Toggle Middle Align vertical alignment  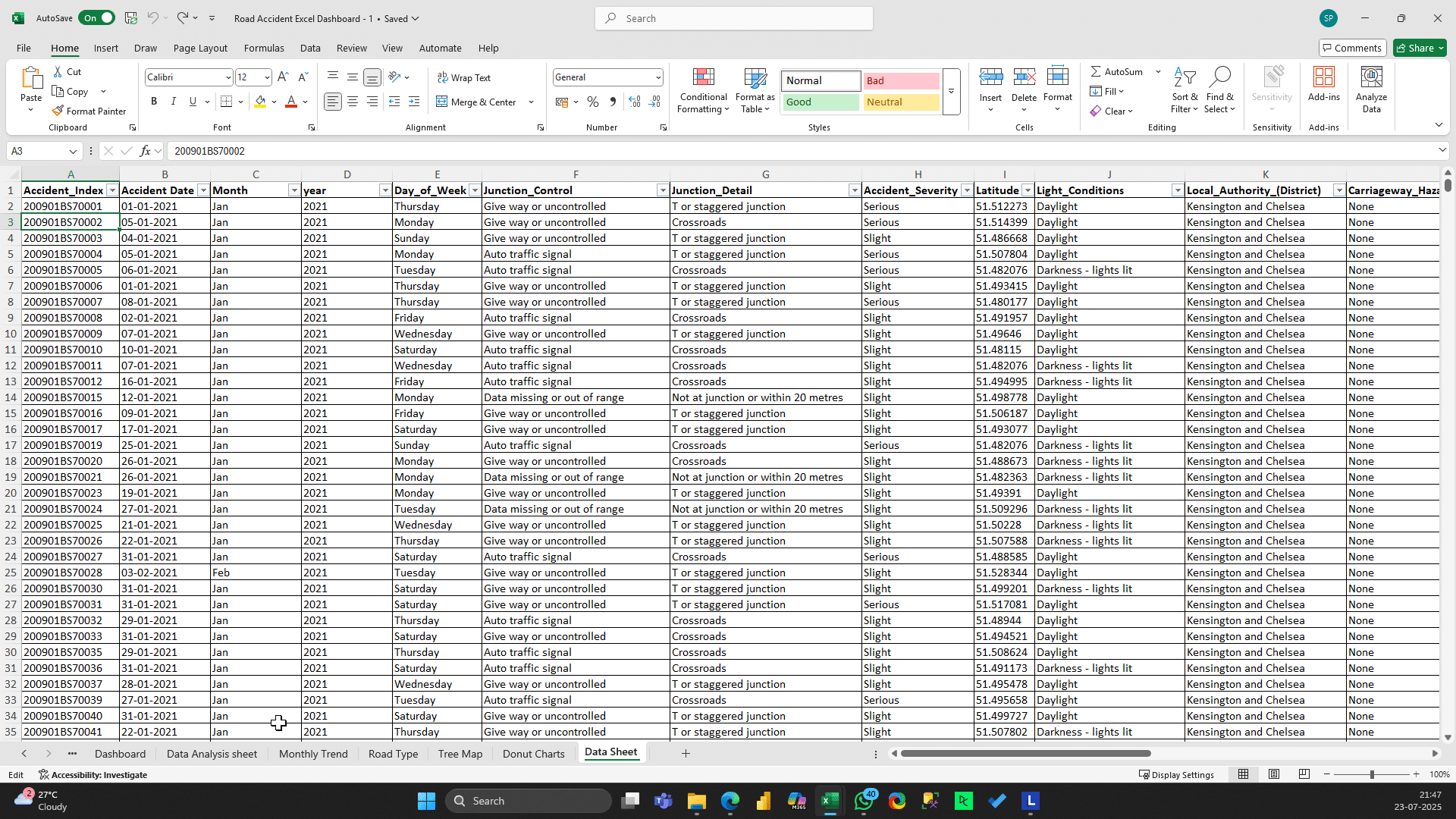click(x=353, y=77)
